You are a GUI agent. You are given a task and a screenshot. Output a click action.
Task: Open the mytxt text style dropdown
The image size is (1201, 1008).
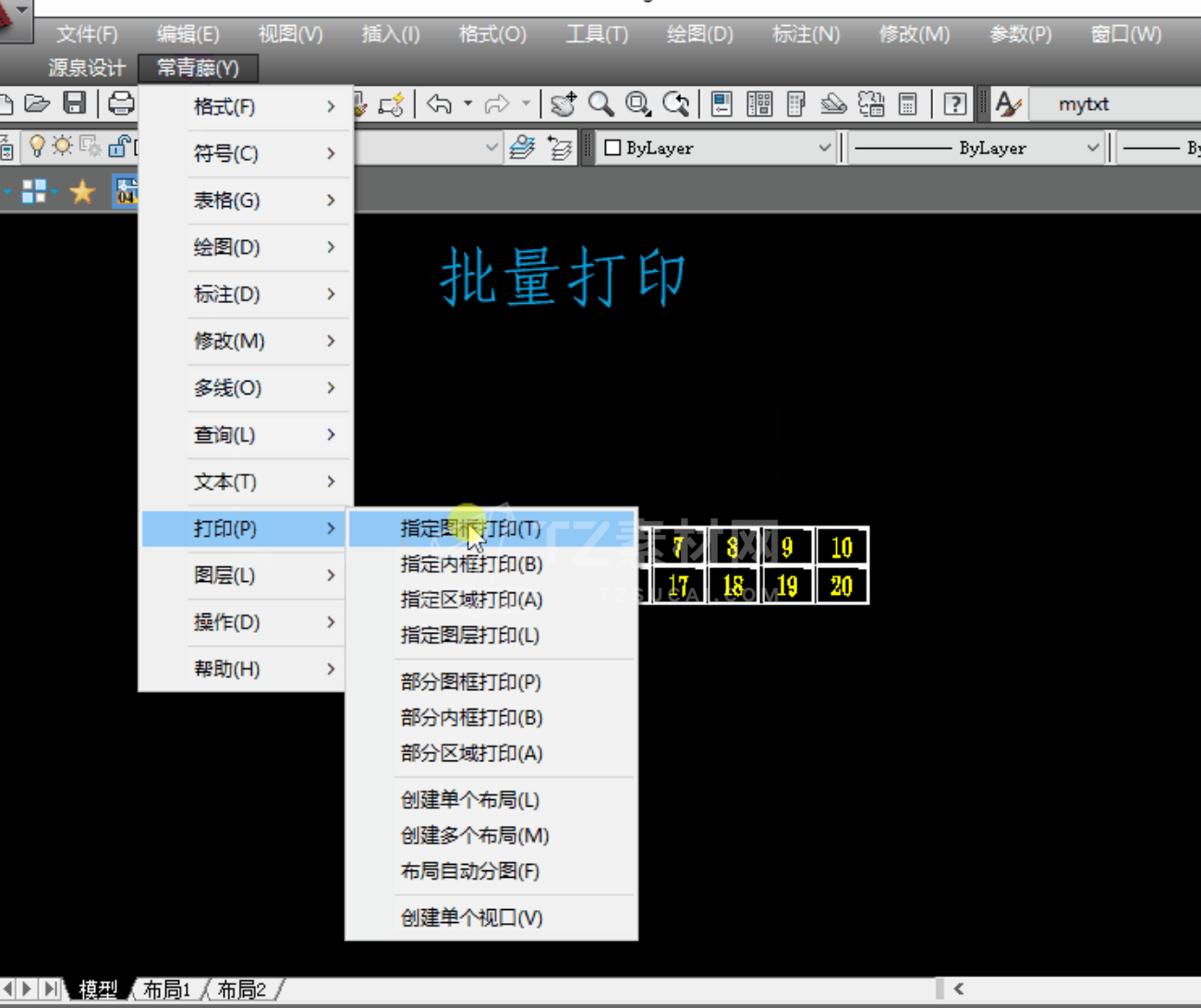(x=1115, y=104)
